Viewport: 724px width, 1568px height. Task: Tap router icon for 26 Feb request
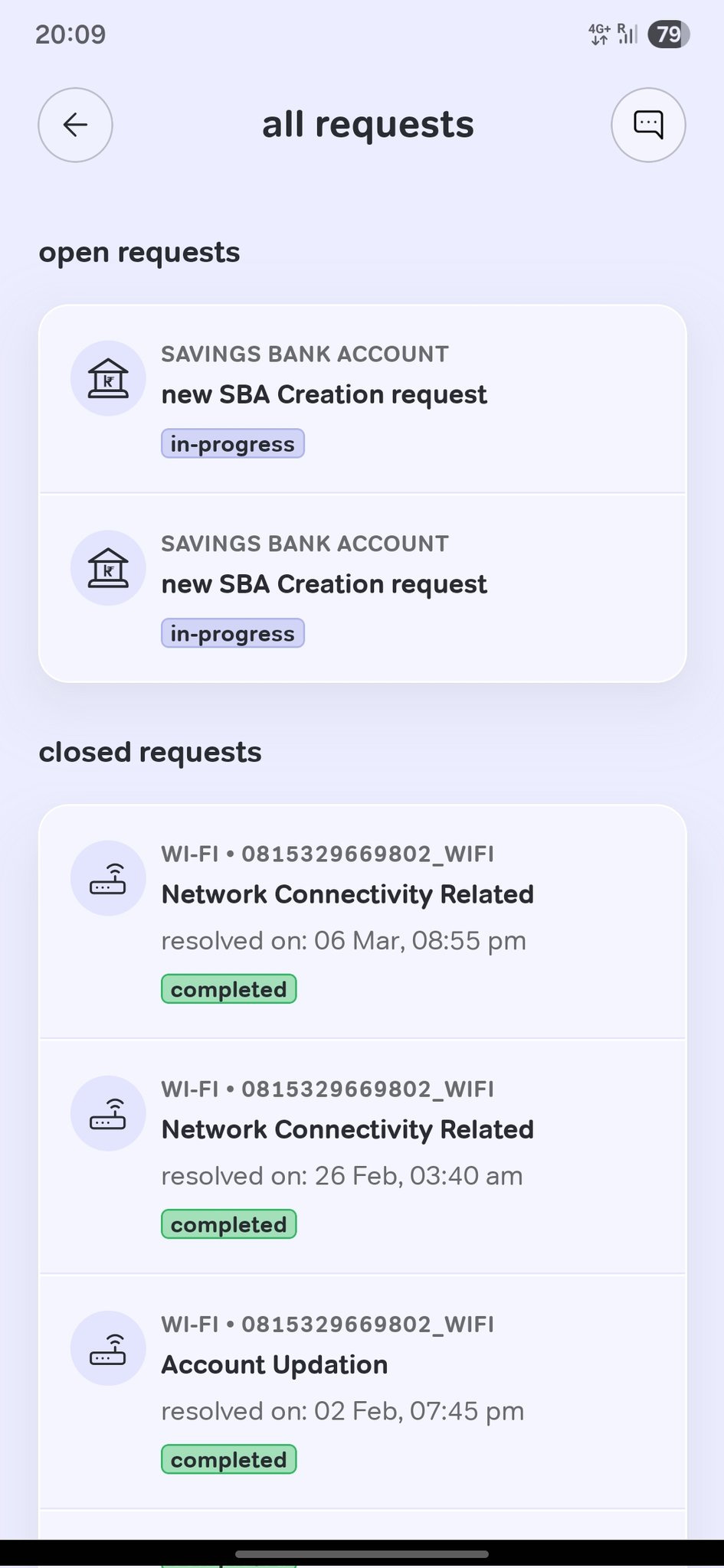[x=108, y=1113]
